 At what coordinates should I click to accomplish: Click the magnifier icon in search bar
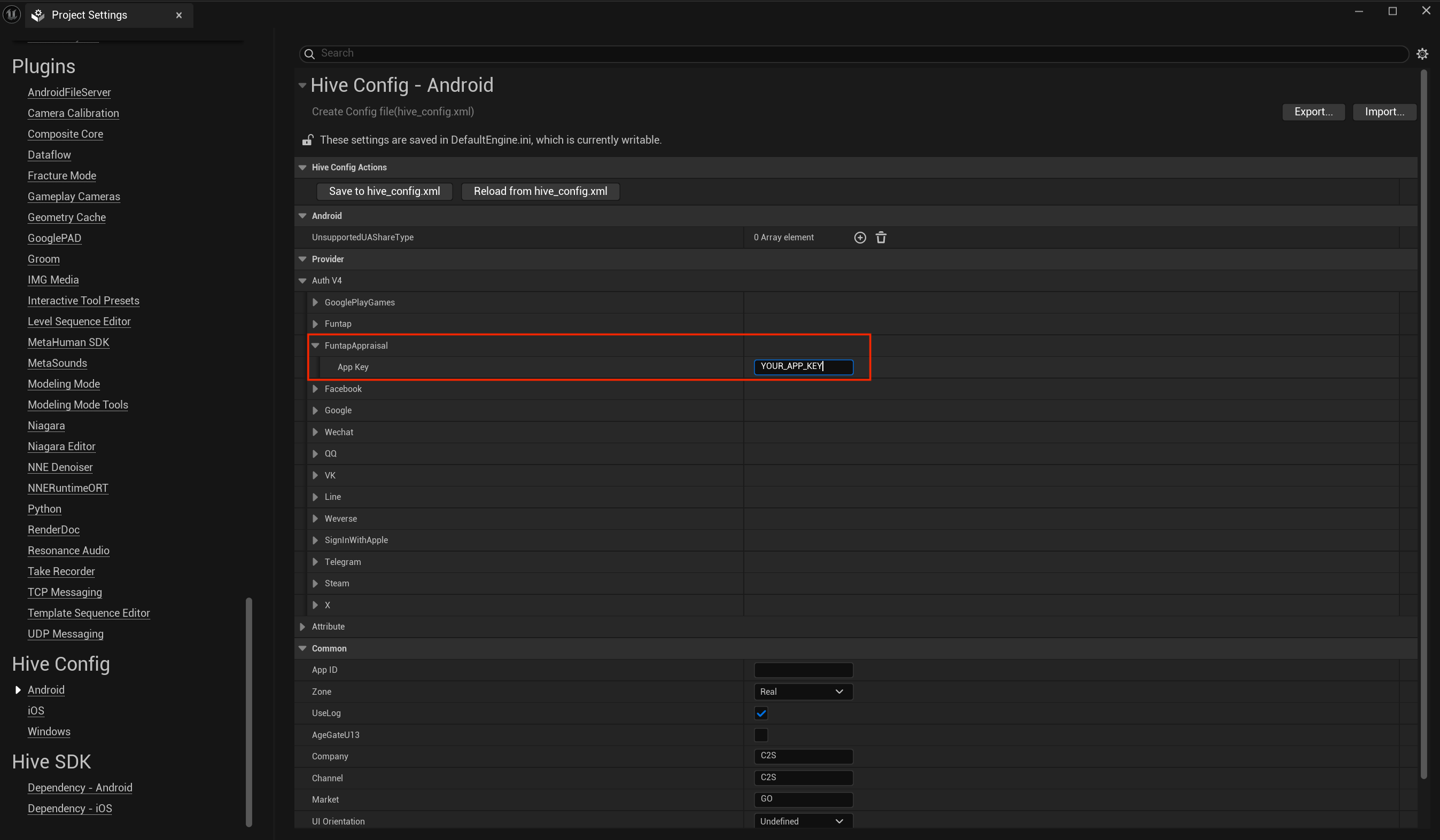309,54
